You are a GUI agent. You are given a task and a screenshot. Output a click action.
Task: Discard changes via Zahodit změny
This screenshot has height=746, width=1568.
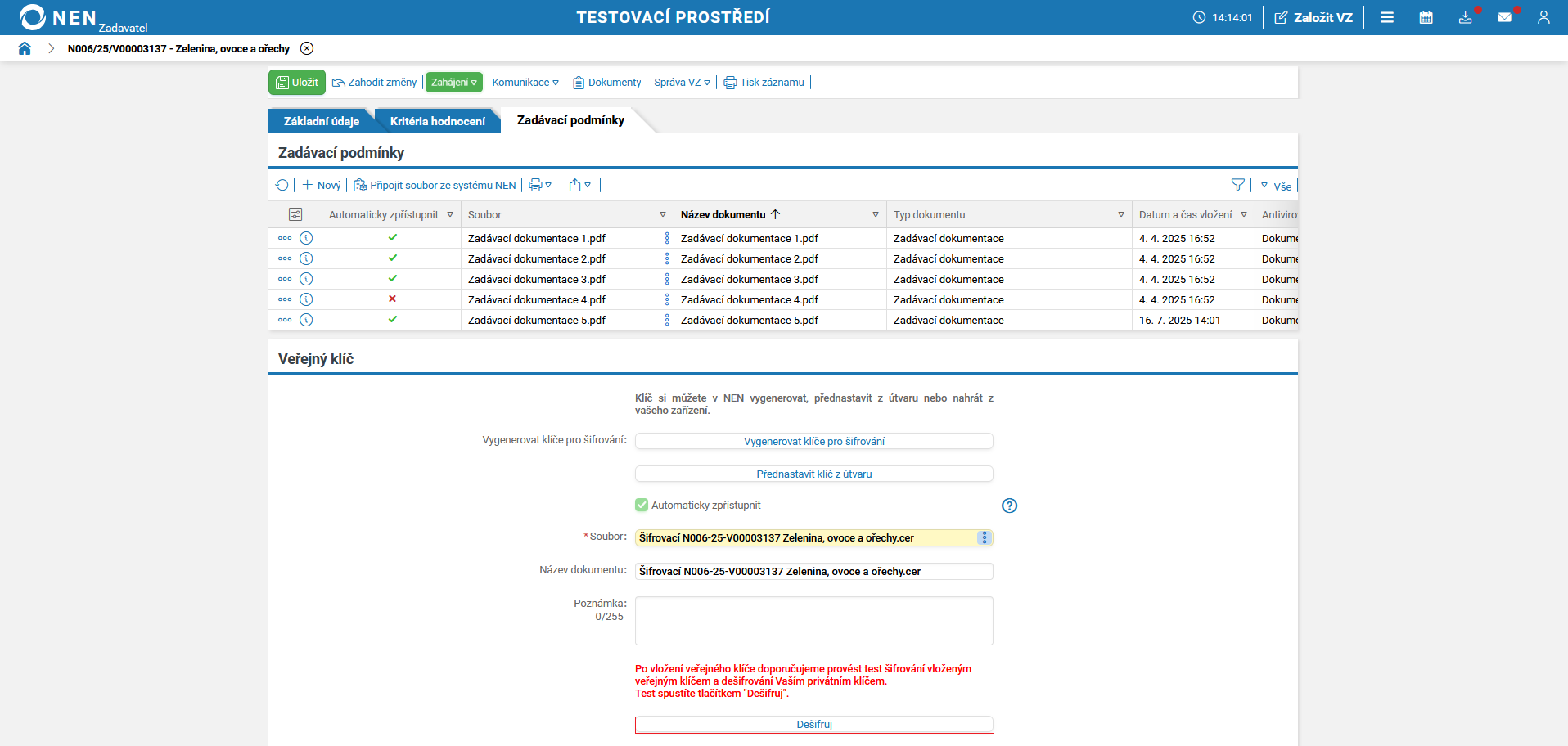[x=374, y=83]
